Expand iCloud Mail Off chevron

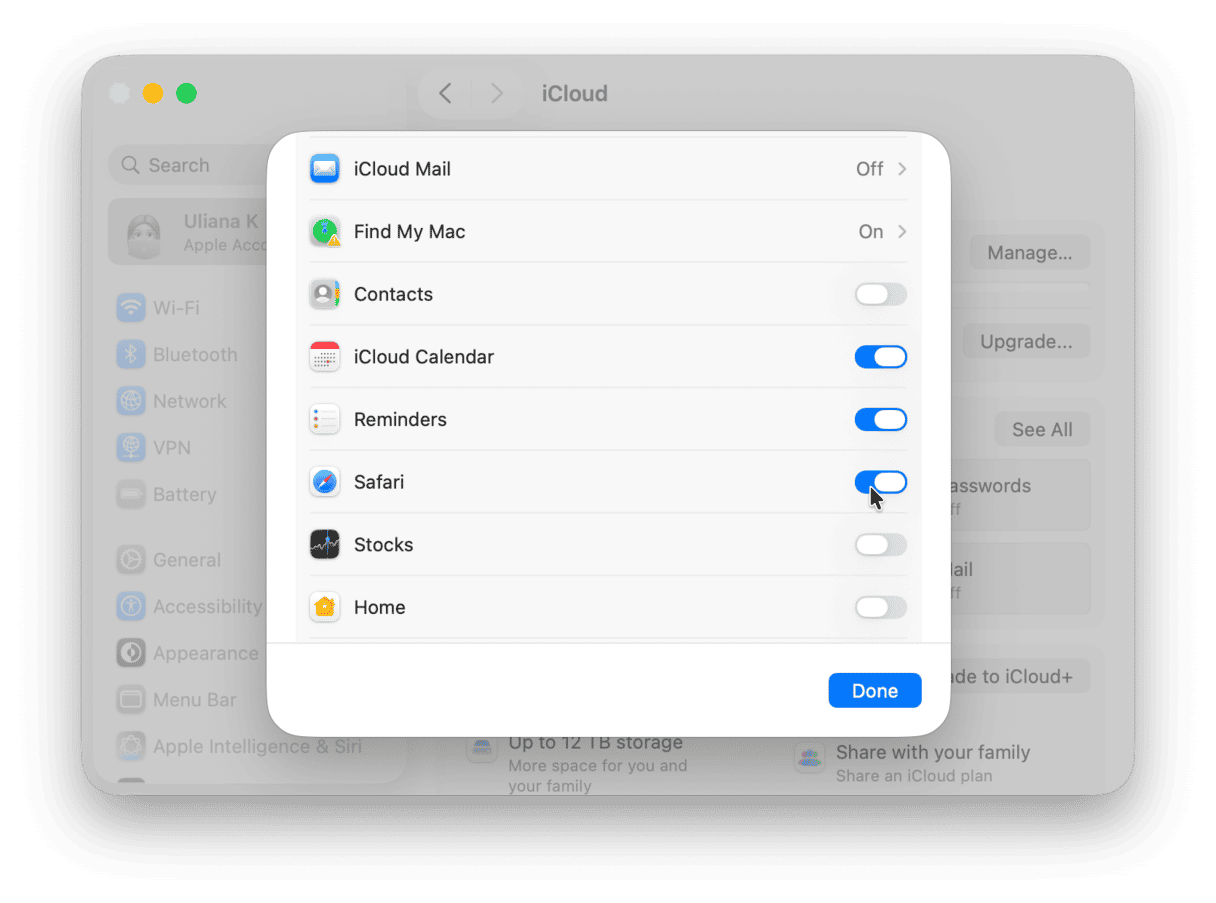[x=901, y=169]
